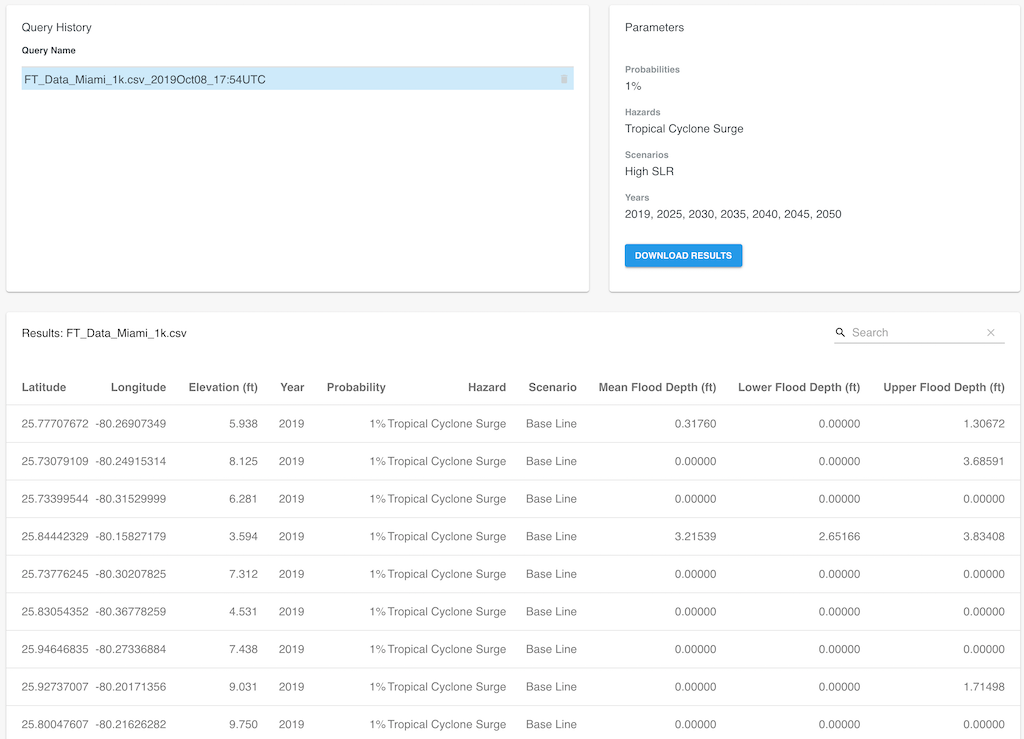Sort by Upper Flood Depth (ft) header

[943, 387]
